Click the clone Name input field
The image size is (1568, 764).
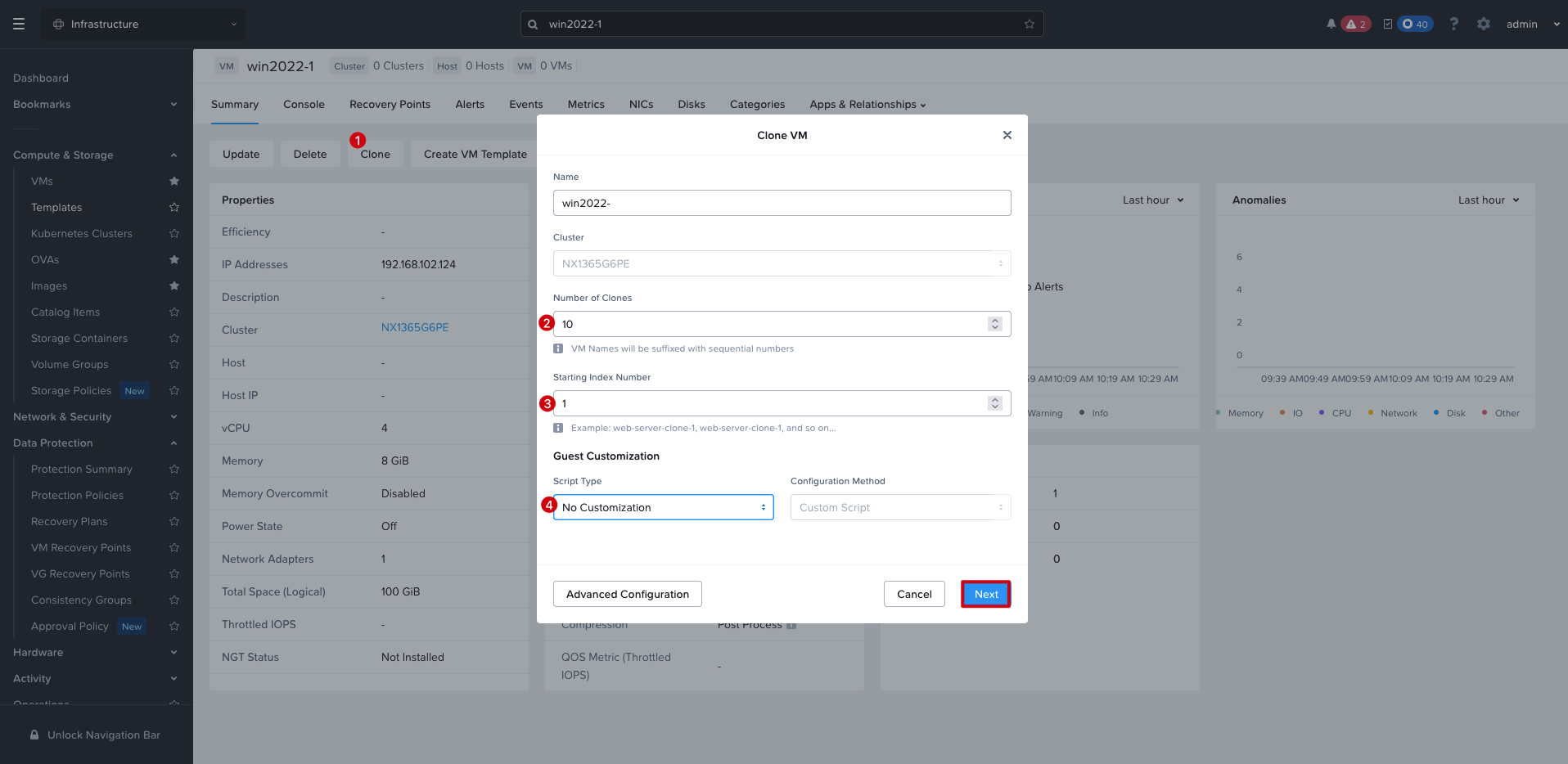click(782, 203)
